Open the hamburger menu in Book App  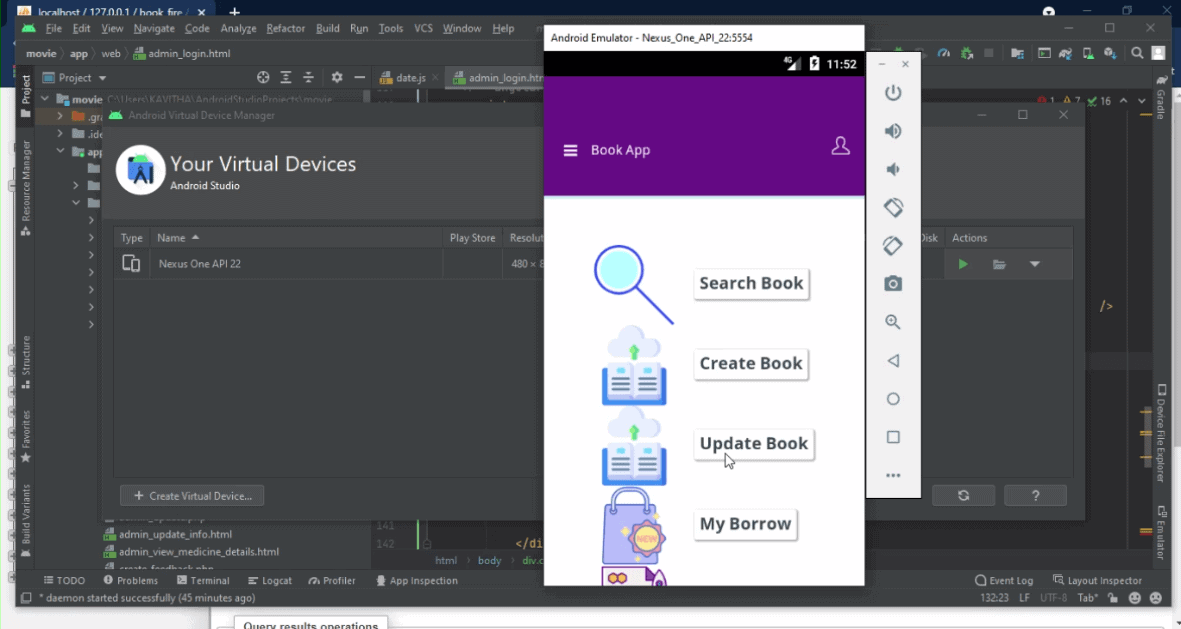click(570, 151)
